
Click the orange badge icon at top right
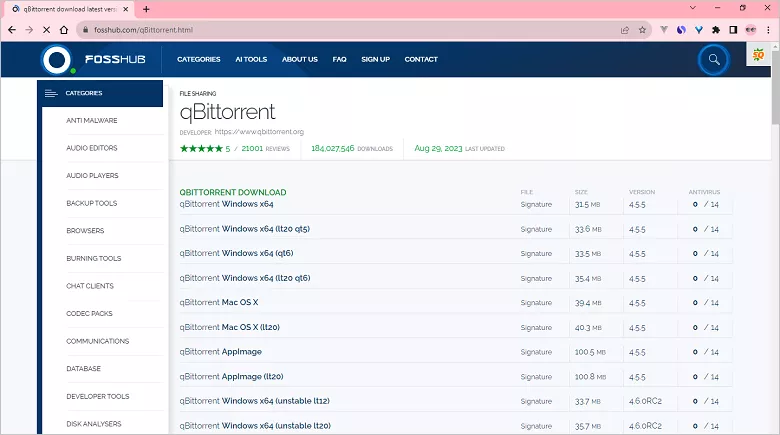(x=758, y=54)
